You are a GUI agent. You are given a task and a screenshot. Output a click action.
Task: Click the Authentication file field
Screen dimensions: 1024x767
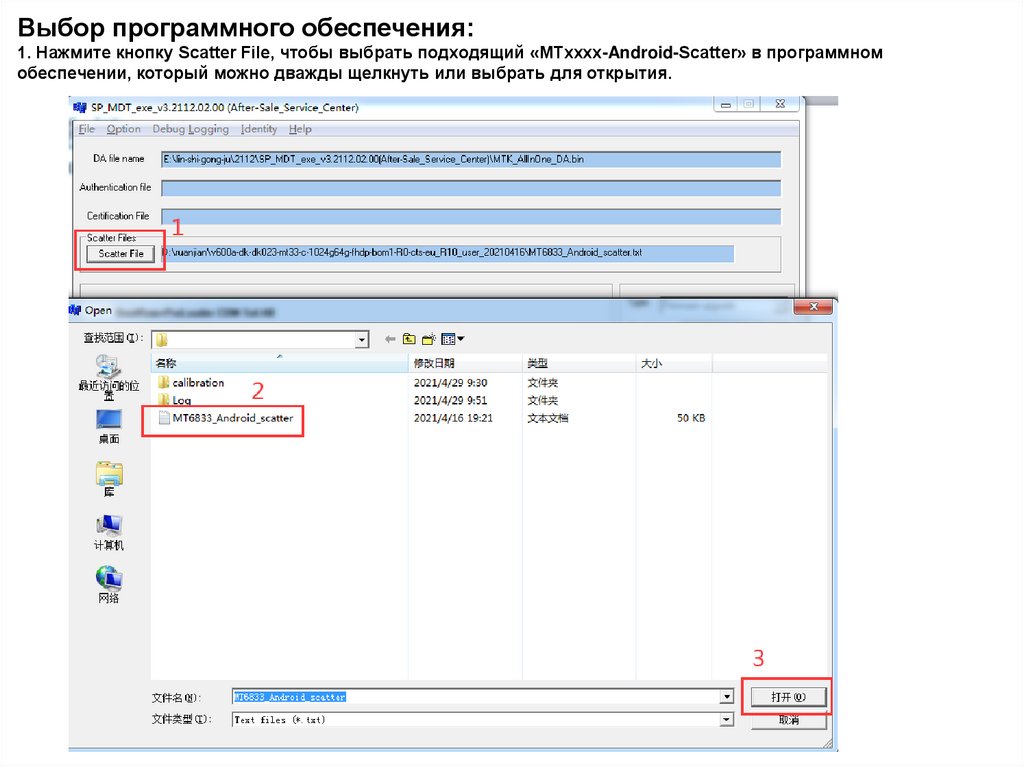tap(471, 188)
